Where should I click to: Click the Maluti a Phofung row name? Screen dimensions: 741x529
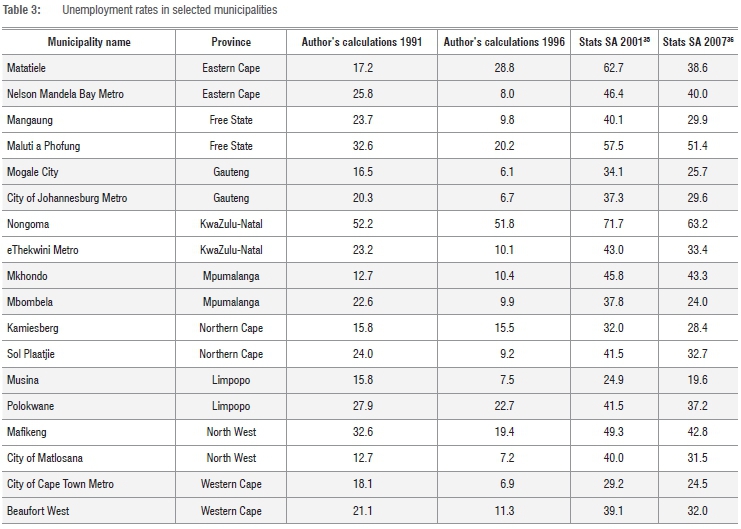43,146
